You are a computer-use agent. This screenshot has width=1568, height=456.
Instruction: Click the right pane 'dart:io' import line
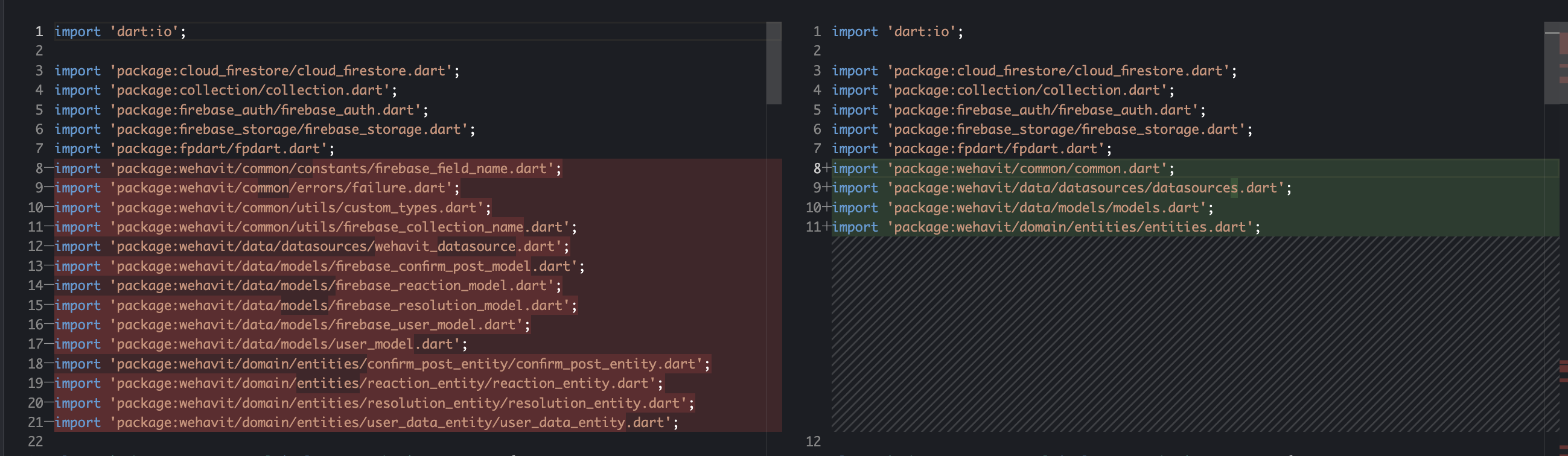tap(898, 31)
